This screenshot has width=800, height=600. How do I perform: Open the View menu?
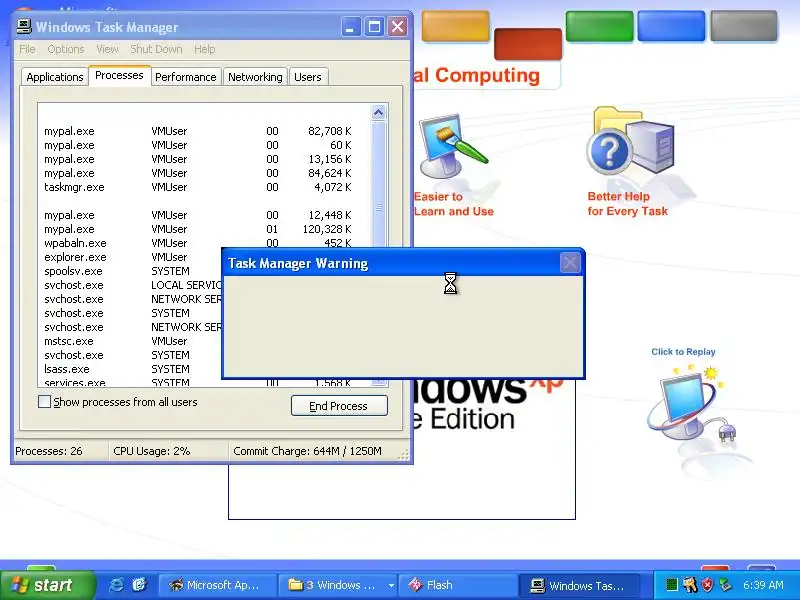click(107, 49)
